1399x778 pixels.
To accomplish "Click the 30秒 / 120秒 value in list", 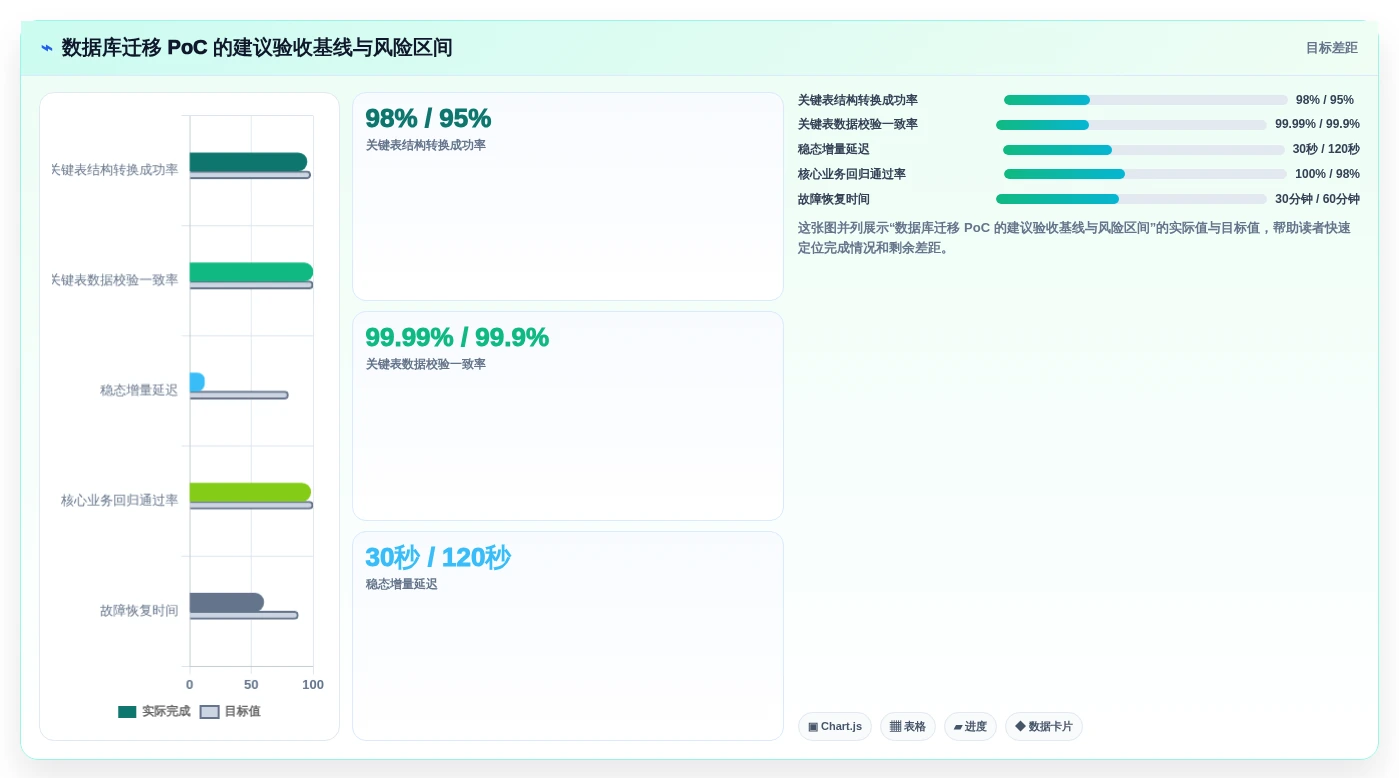I will click(x=1326, y=150).
